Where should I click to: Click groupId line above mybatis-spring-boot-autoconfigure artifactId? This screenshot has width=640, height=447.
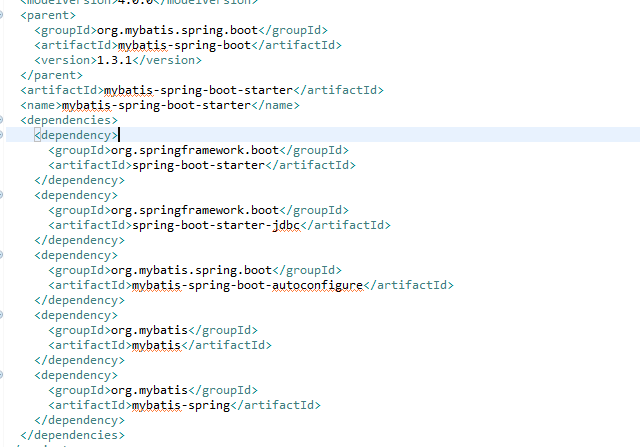pos(195,270)
